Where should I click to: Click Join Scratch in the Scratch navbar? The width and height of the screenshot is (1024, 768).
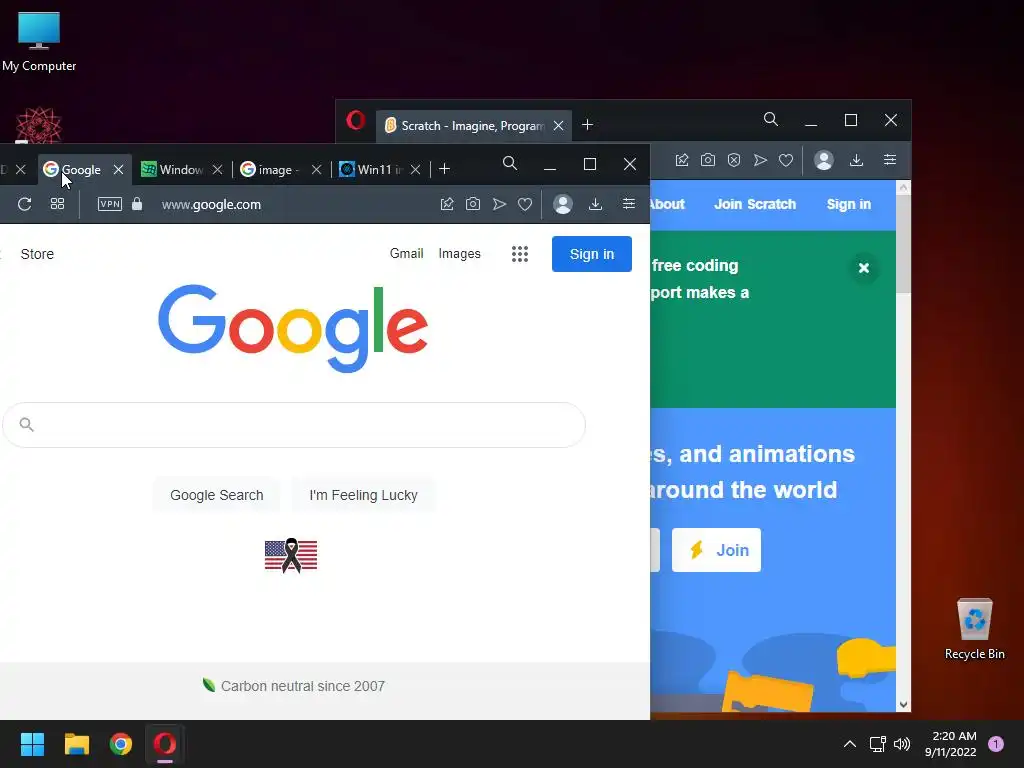click(x=755, y=204)
